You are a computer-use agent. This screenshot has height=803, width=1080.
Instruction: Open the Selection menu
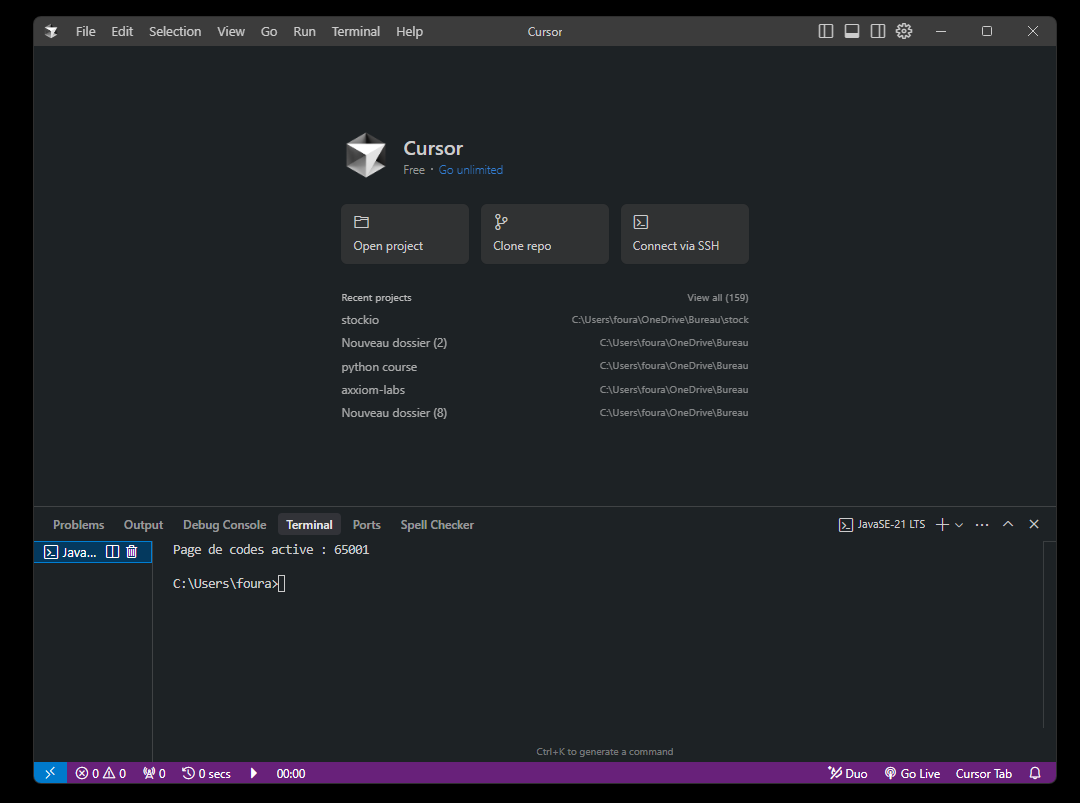point(175,32)
